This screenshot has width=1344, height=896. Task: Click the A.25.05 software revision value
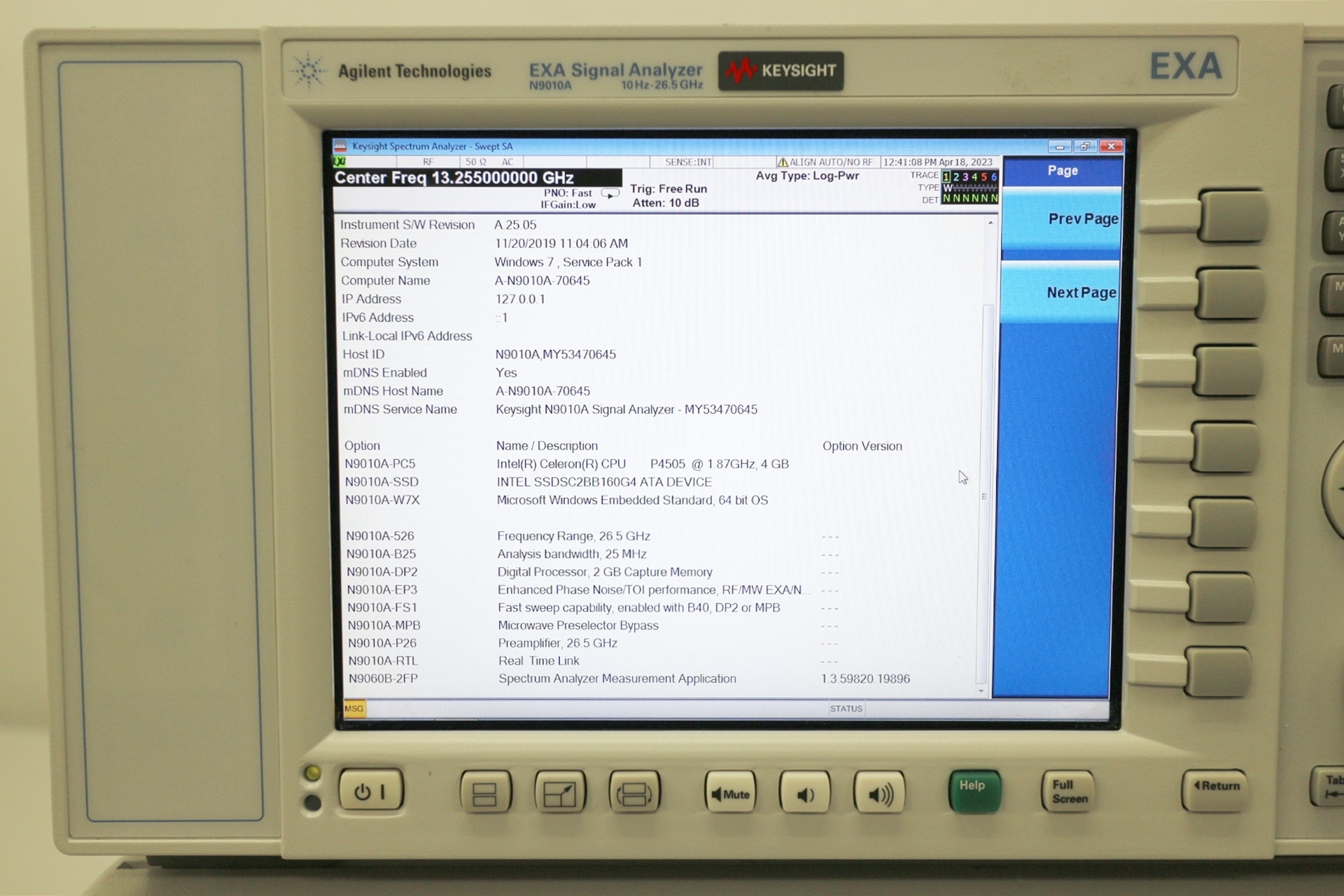click(515, 225)
